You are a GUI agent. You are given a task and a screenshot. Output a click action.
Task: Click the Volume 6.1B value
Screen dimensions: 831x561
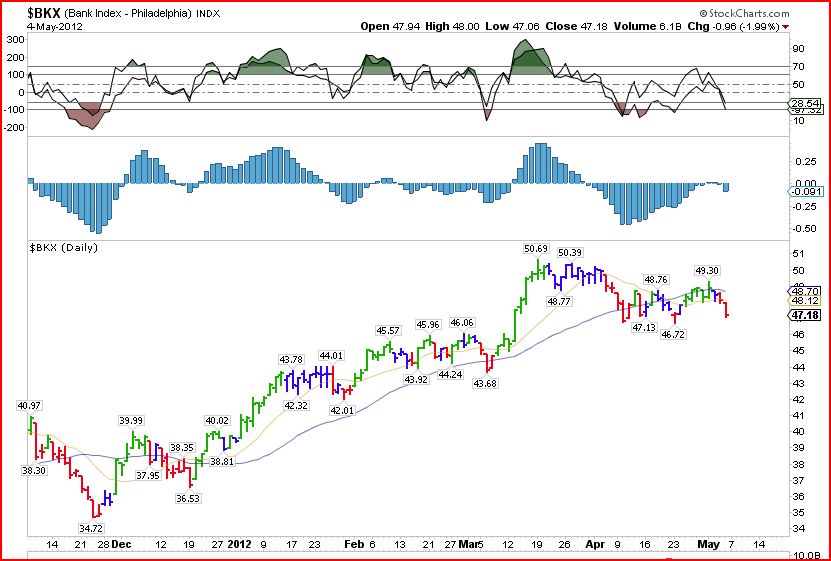click(x=648, y=26)
